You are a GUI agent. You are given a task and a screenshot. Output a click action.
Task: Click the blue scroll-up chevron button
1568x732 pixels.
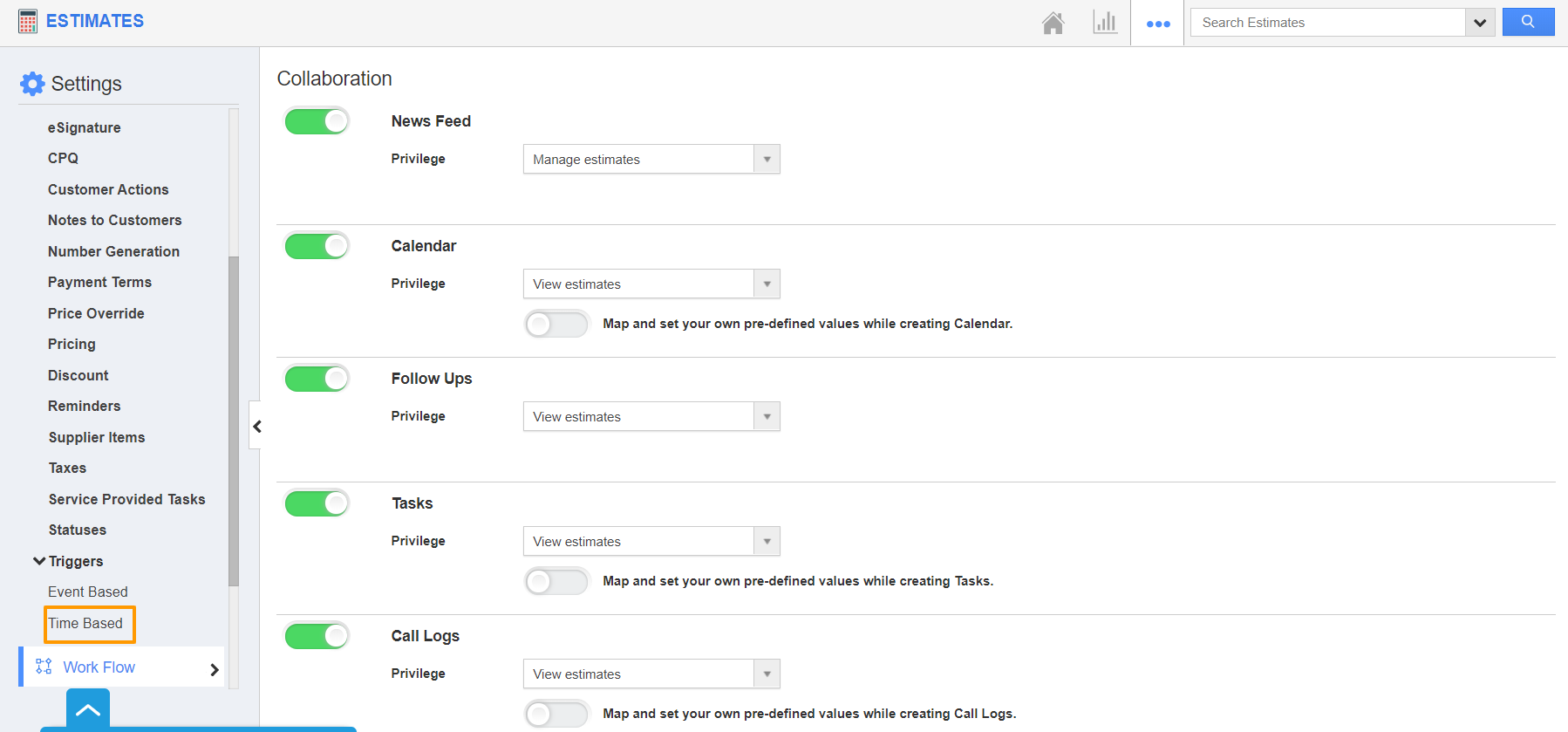pos(88,708)
